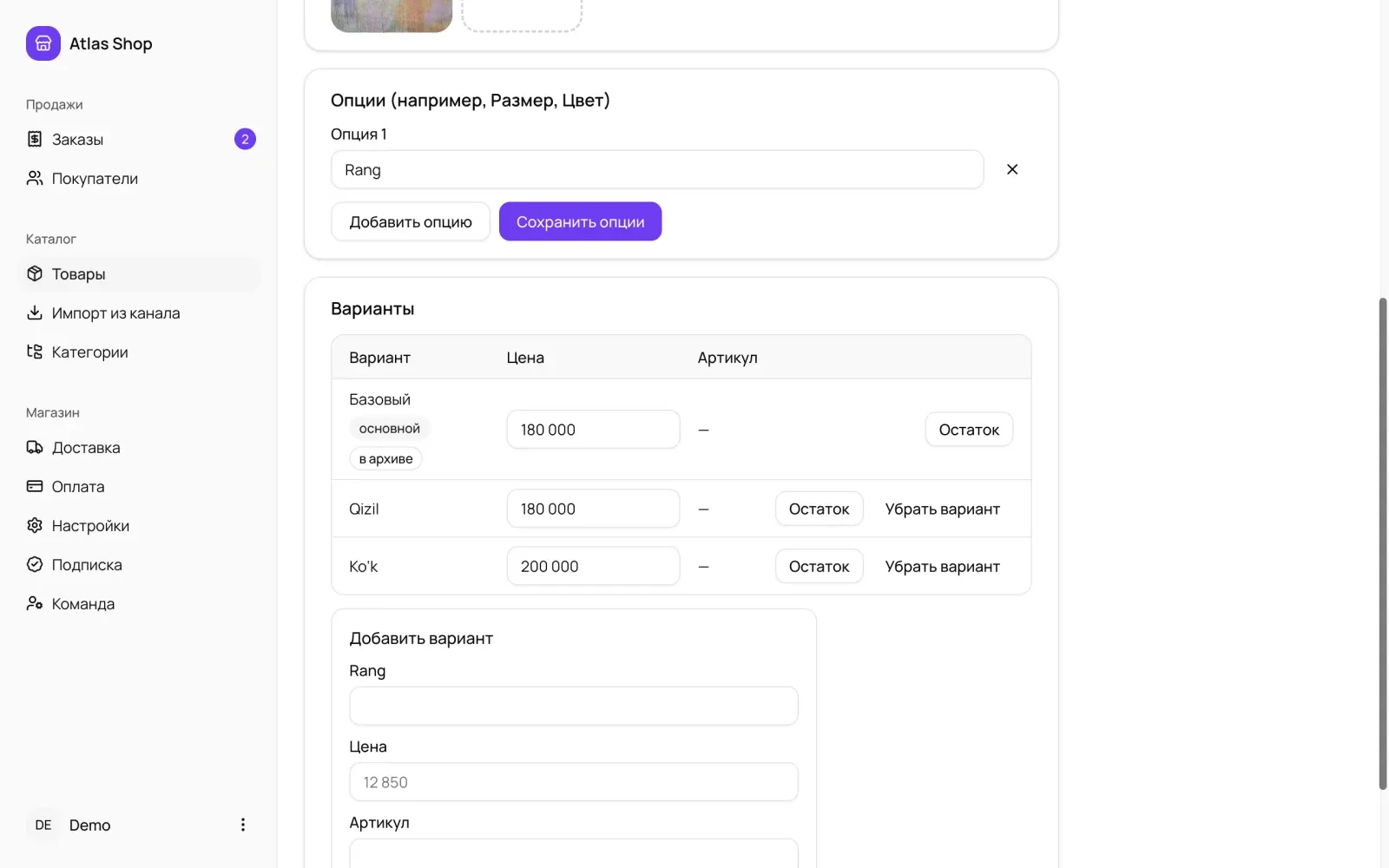Click the Atlas Shop logo icon
The height and width of the screenshot is (868, 1389).
coord(43,43)
